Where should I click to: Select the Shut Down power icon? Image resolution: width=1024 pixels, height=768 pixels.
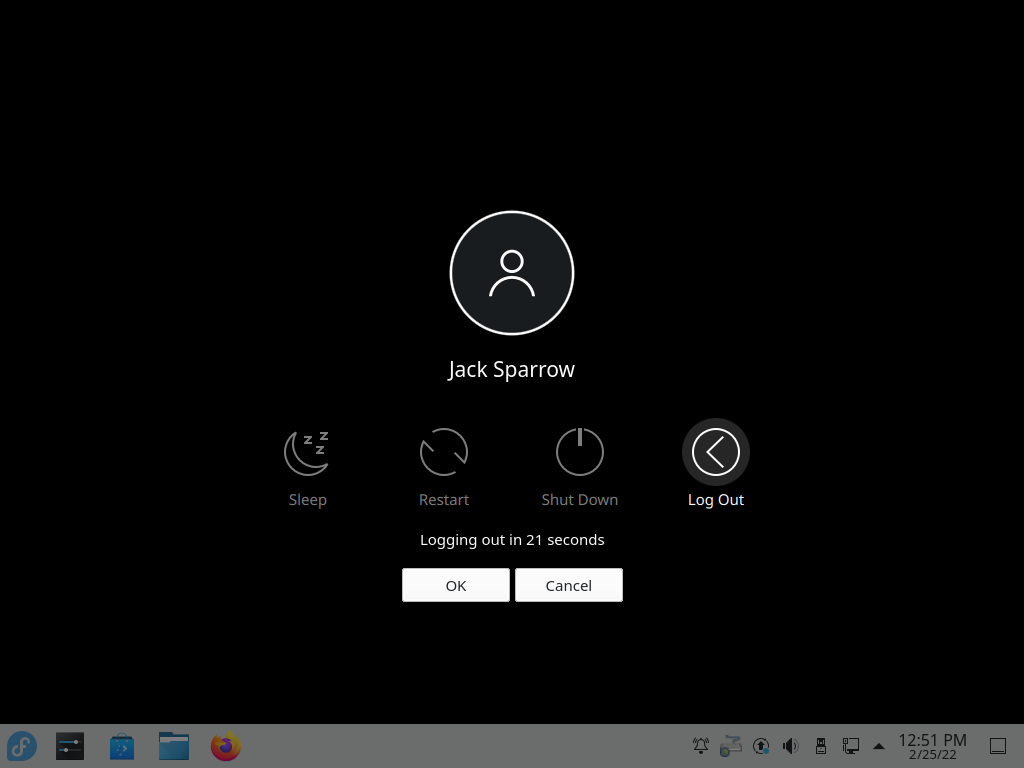[580, 452]
